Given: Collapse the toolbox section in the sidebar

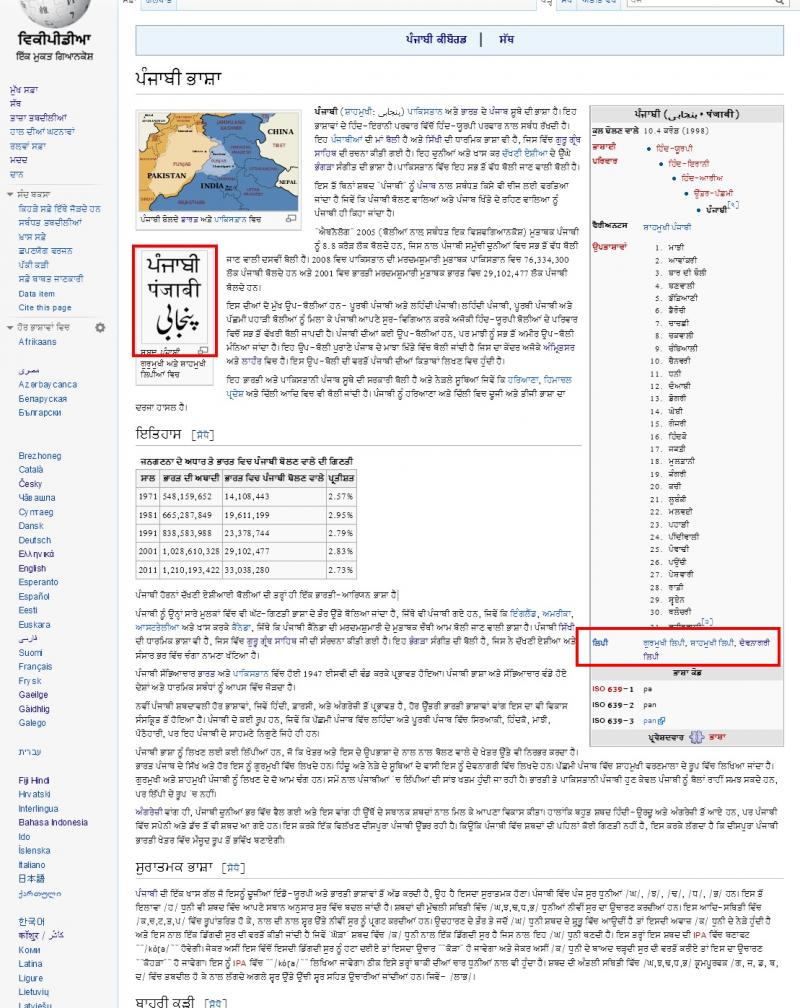Looking at the screenshot, I should (10, 194).
